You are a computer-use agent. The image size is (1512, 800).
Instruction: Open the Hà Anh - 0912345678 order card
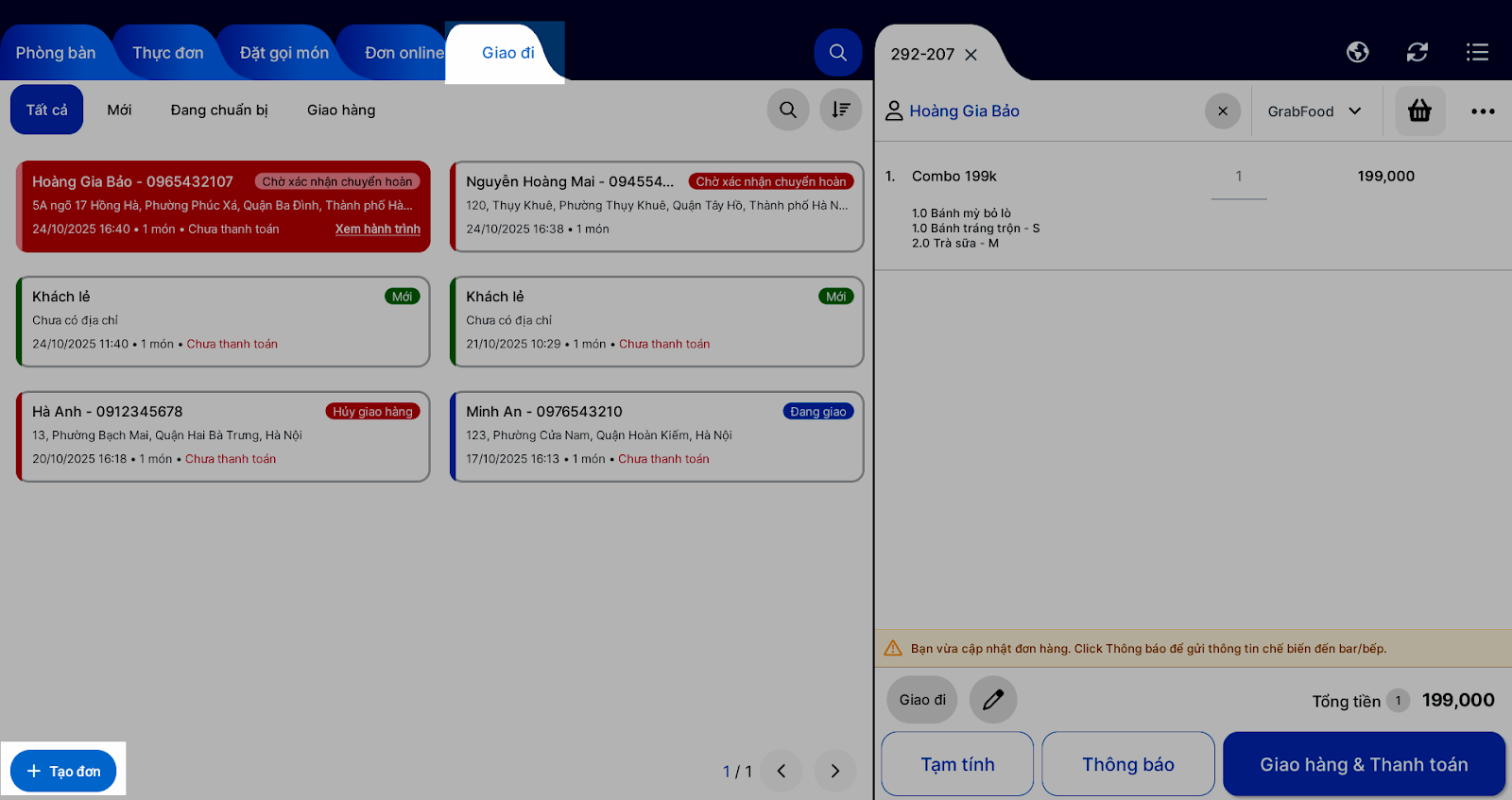pyautogui.click(x=223, y=436)
